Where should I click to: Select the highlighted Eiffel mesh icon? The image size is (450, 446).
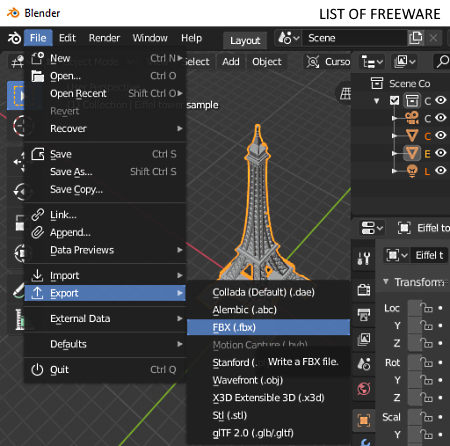click(412, 153)
